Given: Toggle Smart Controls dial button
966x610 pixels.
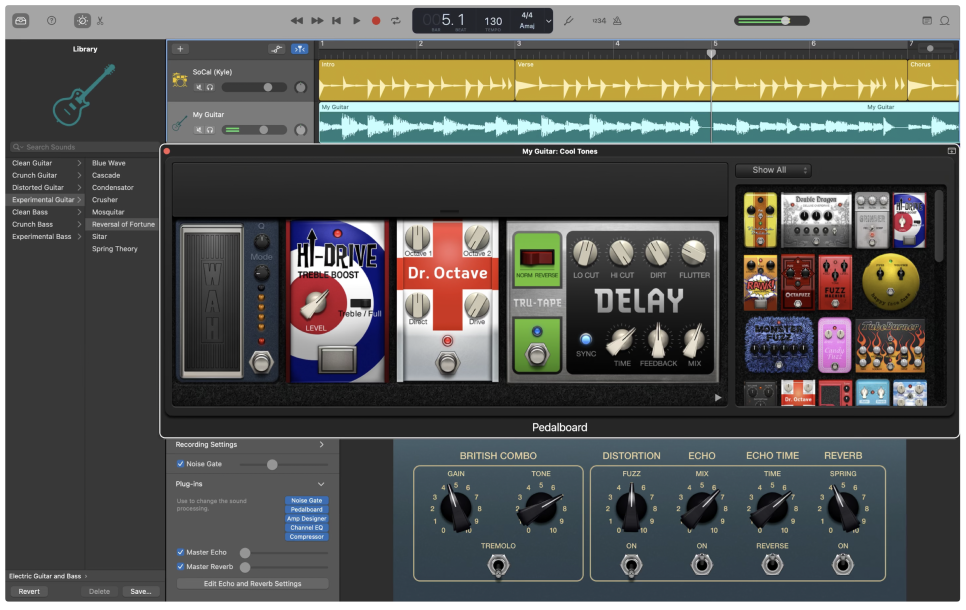Looking at the screenshot, I should click(x=82, y=20).
